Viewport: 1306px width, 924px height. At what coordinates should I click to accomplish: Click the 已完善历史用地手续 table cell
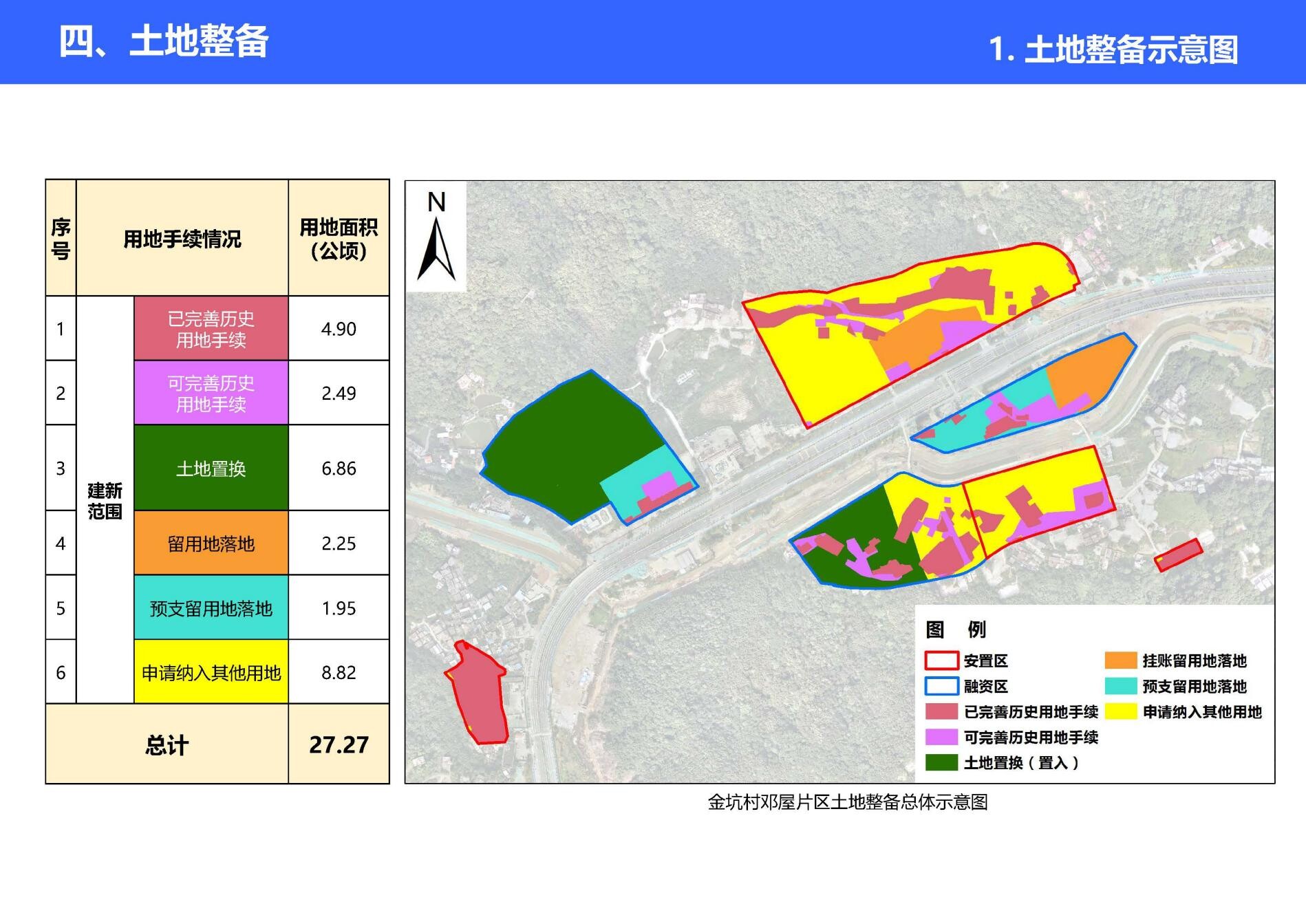coord(211,329)
